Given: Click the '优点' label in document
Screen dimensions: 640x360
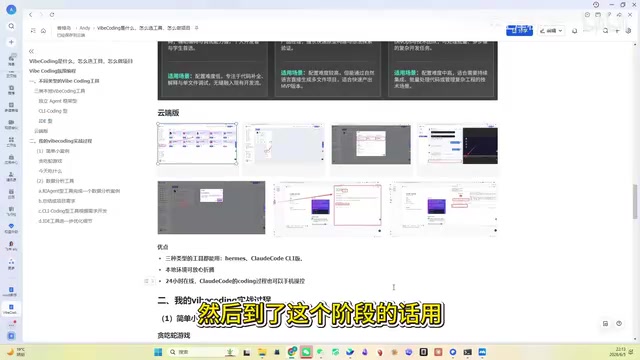Looking at the screenshot, I should (163, 247).
